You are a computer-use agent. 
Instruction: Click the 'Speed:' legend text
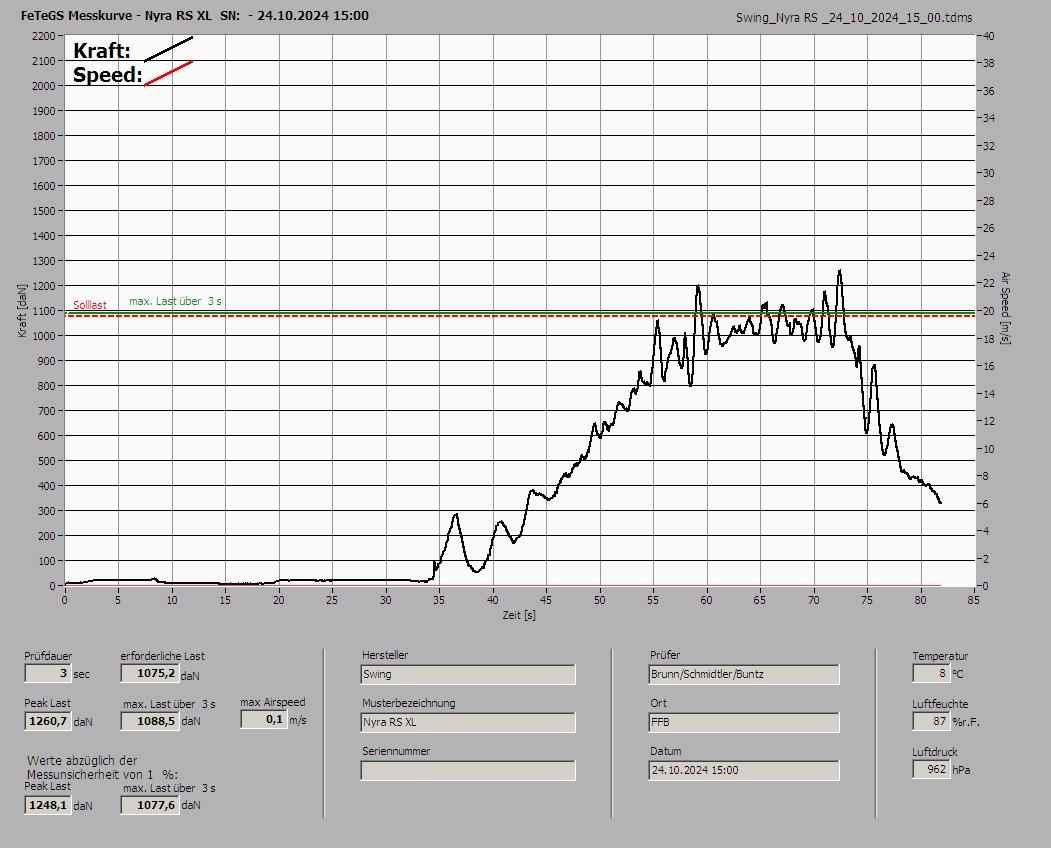point(108,75)
